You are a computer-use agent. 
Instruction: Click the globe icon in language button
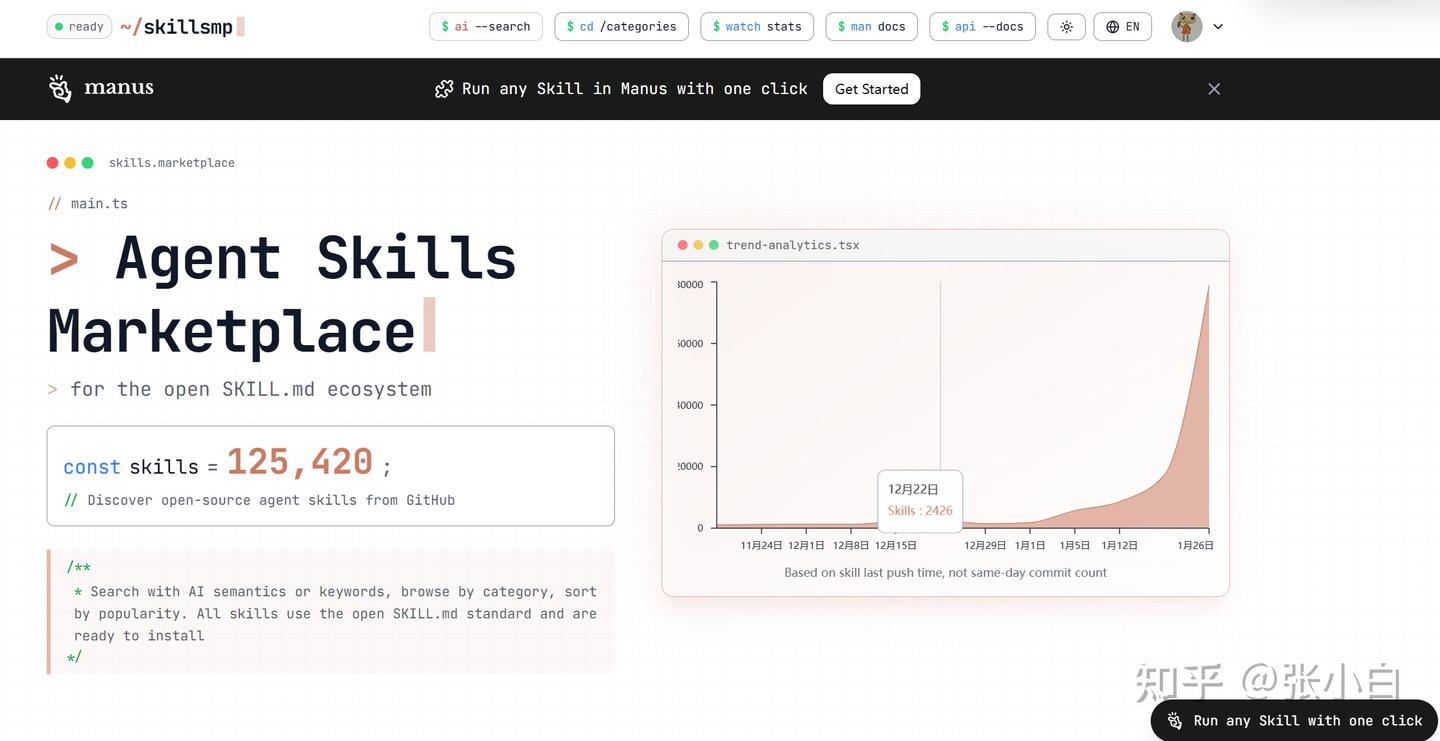tap(1113, 27)
